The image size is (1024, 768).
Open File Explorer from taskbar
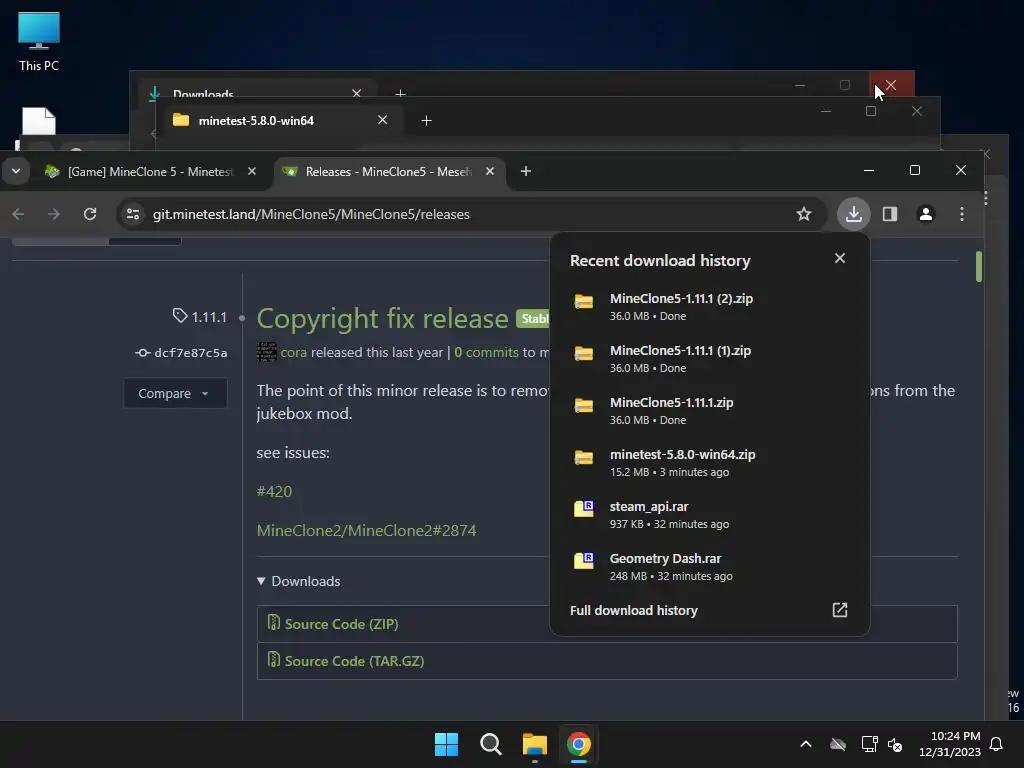click(x=535, y=744)
